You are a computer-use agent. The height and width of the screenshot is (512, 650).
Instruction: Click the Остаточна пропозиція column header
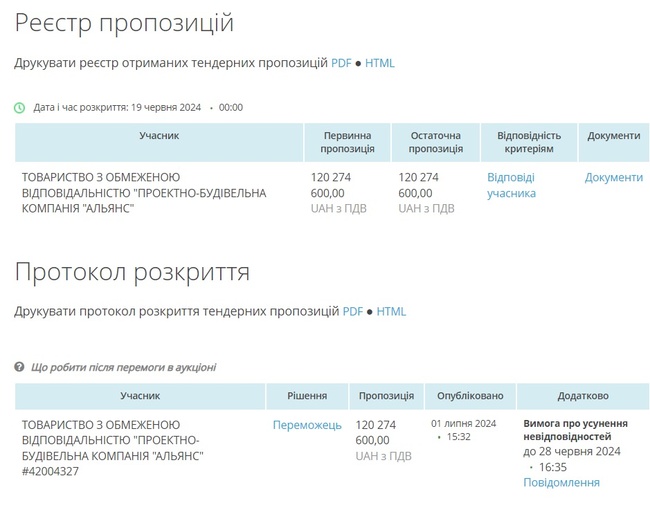(x=436, y=142)
